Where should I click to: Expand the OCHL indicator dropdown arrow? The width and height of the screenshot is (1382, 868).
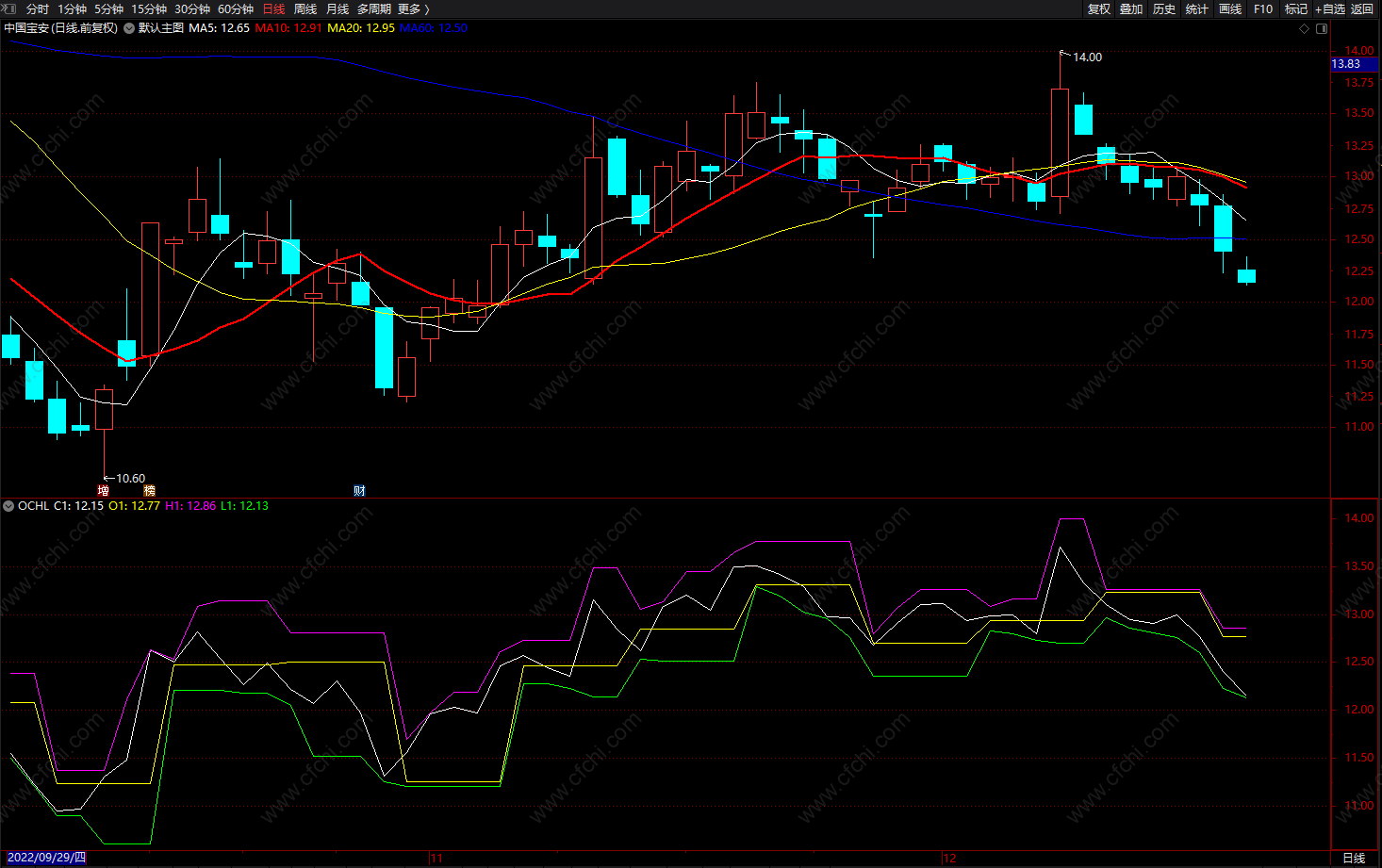(8, 506)
